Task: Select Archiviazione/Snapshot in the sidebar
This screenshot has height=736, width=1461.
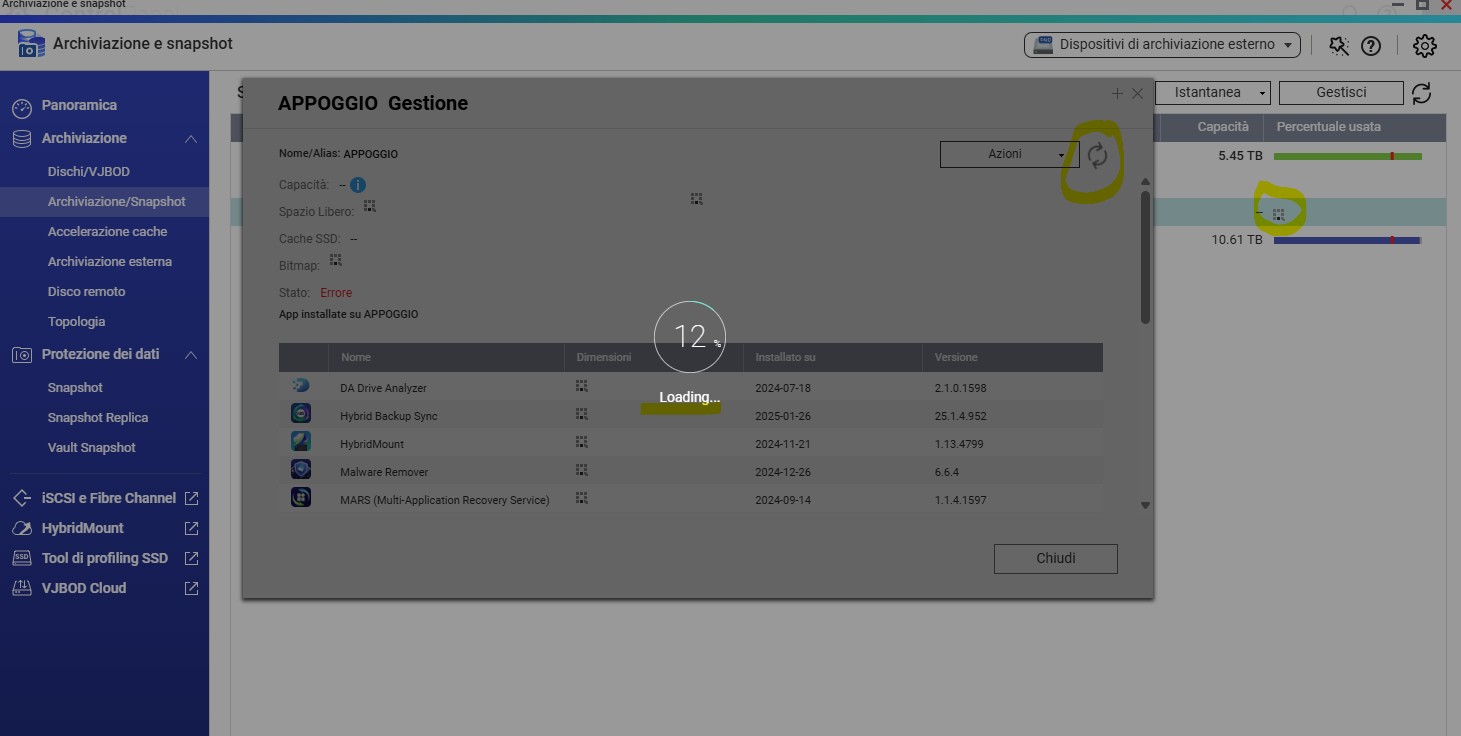Action: 117,202
